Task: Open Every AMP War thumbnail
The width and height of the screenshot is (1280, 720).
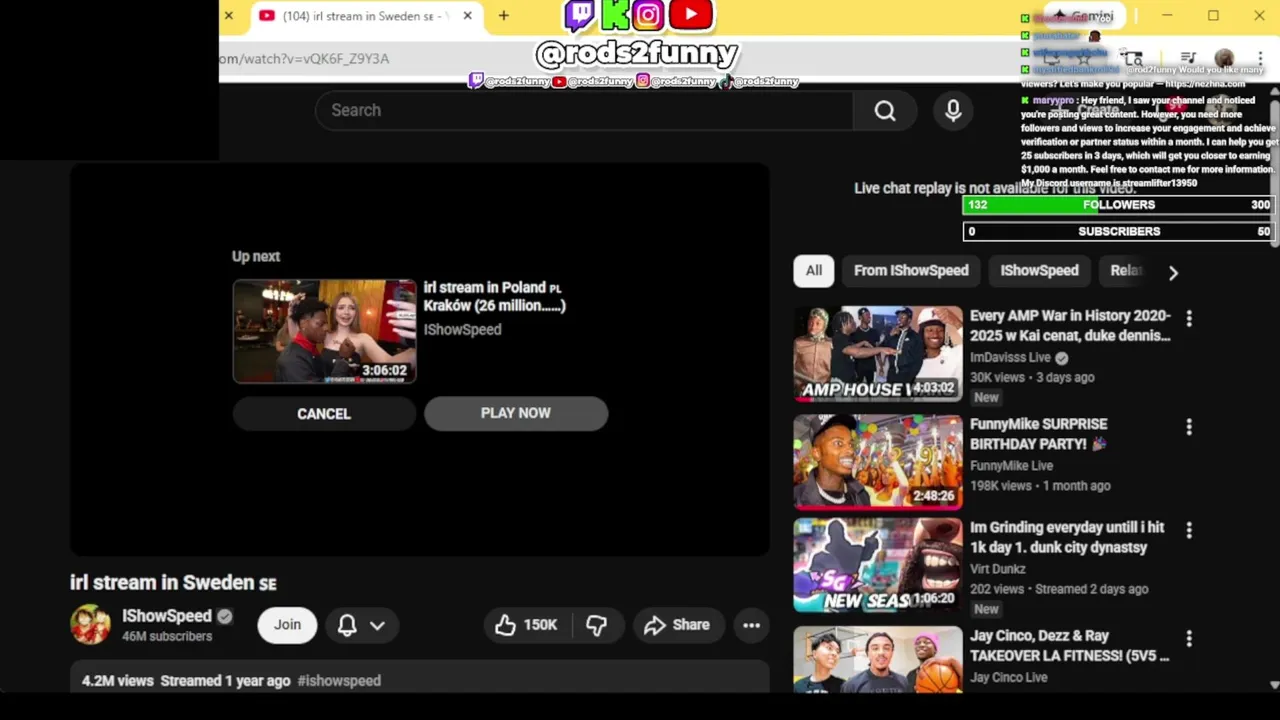Action: [x=878, y=353]
